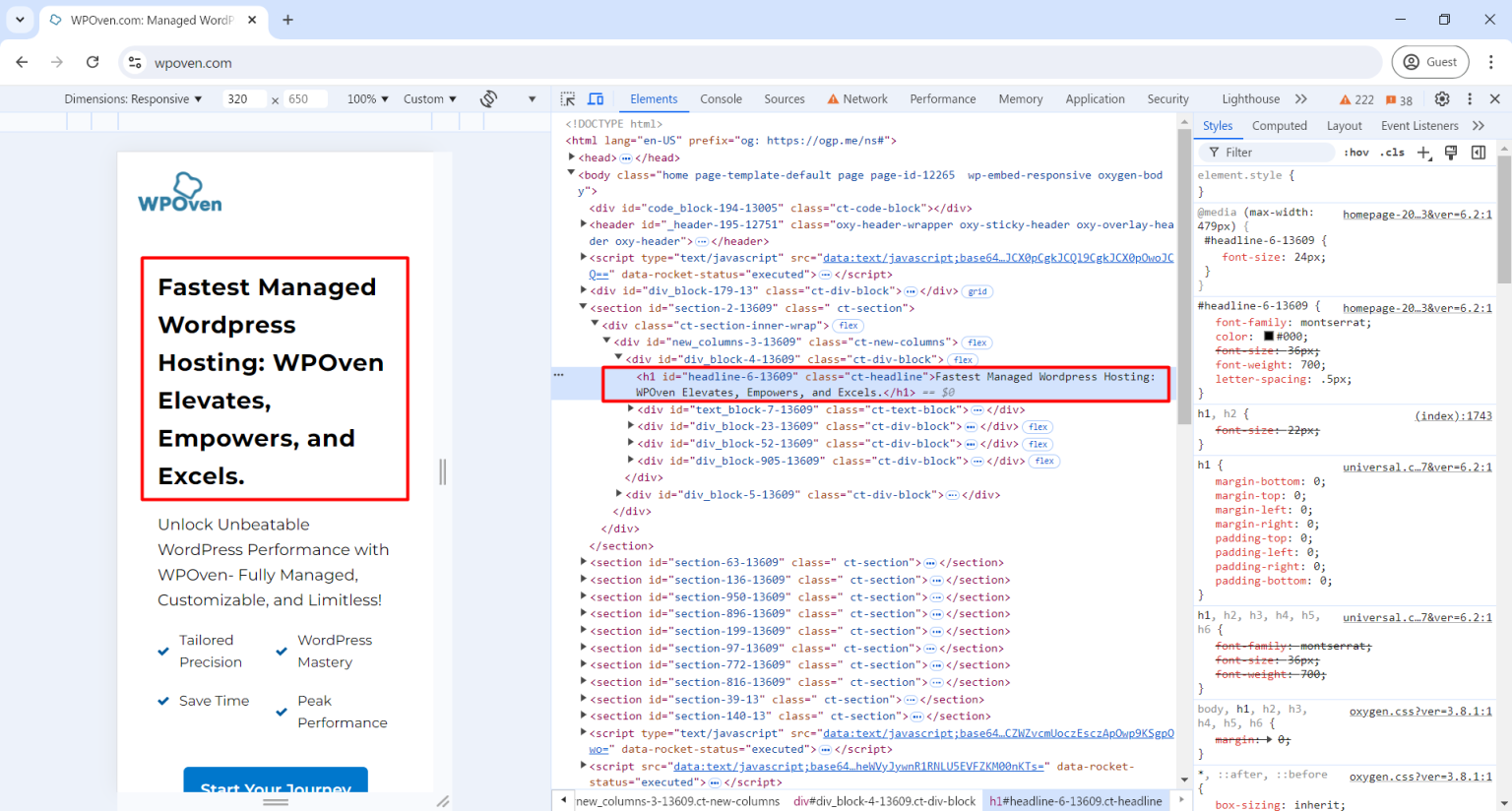Viewport: 1512px width, 811px height.
Task: Open the Computed panel tab
Action: pyautogui.click(x=1280, y=125)
